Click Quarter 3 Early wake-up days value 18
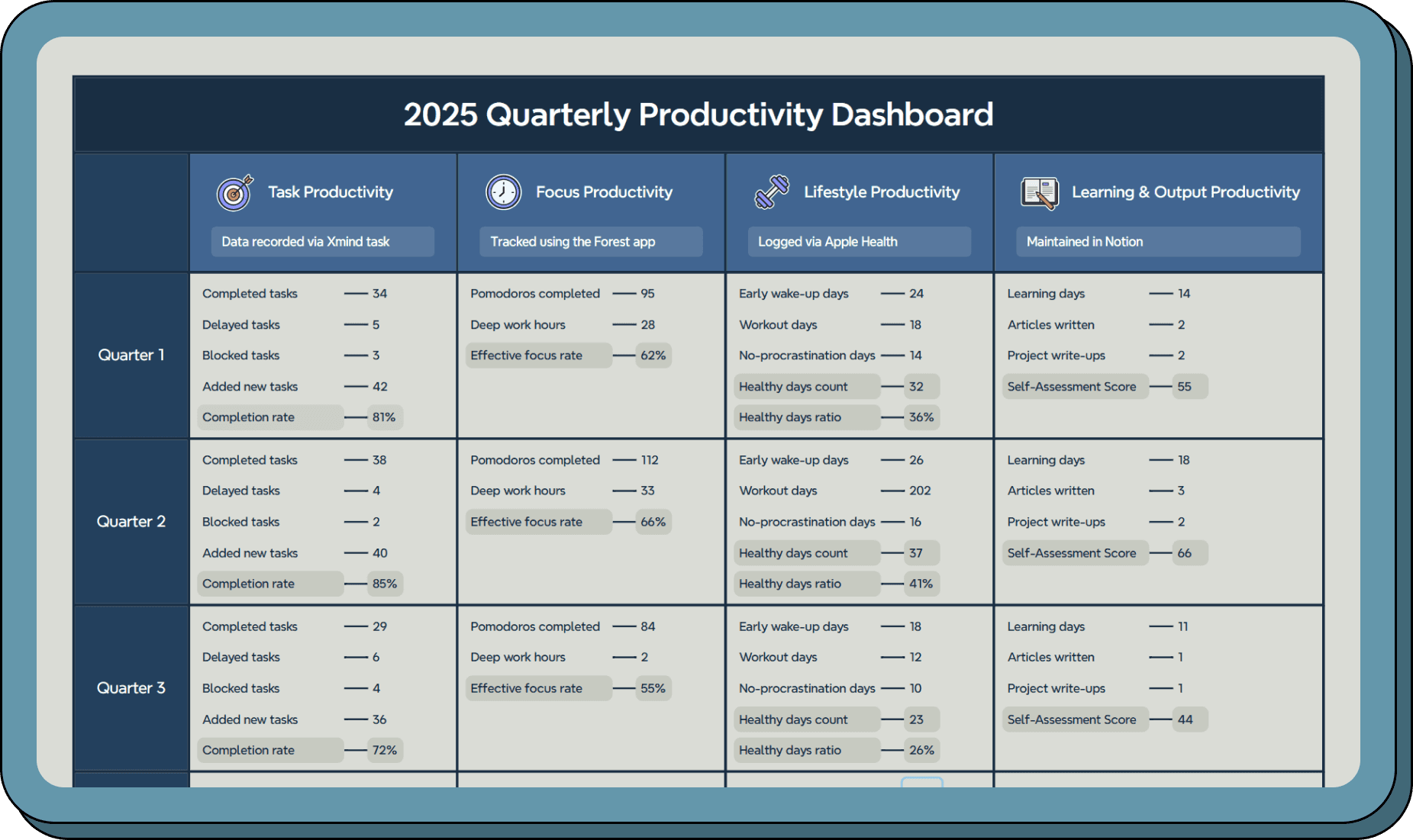1413x840 pixels. coord(915,626)
